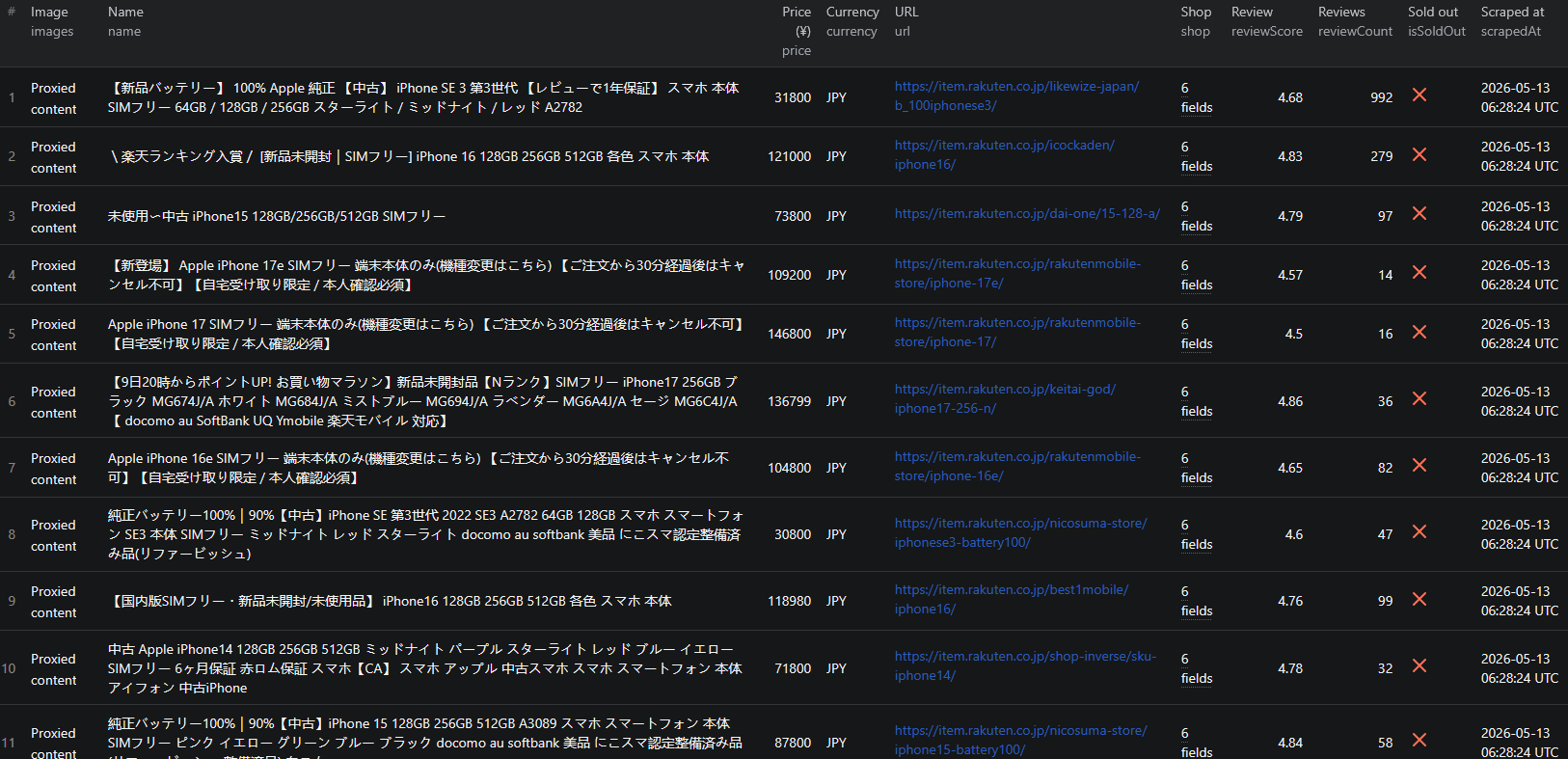This screenshot has width=1568, height=759.
Task: Click the sold-out X for price 87800 row
Action: pos(1419,740)
